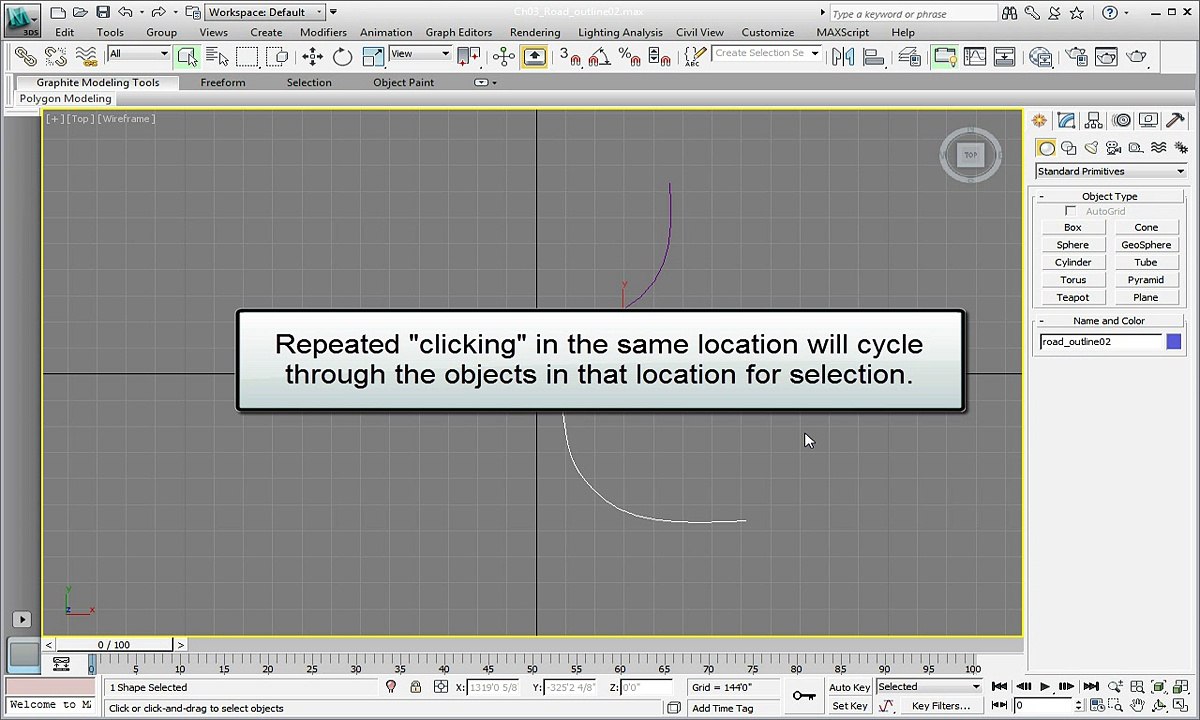Image resolution: width=1200 pixels, height=720 pixels.
Task: Open the MAXScript menu
Action: (x=843, y=32)
